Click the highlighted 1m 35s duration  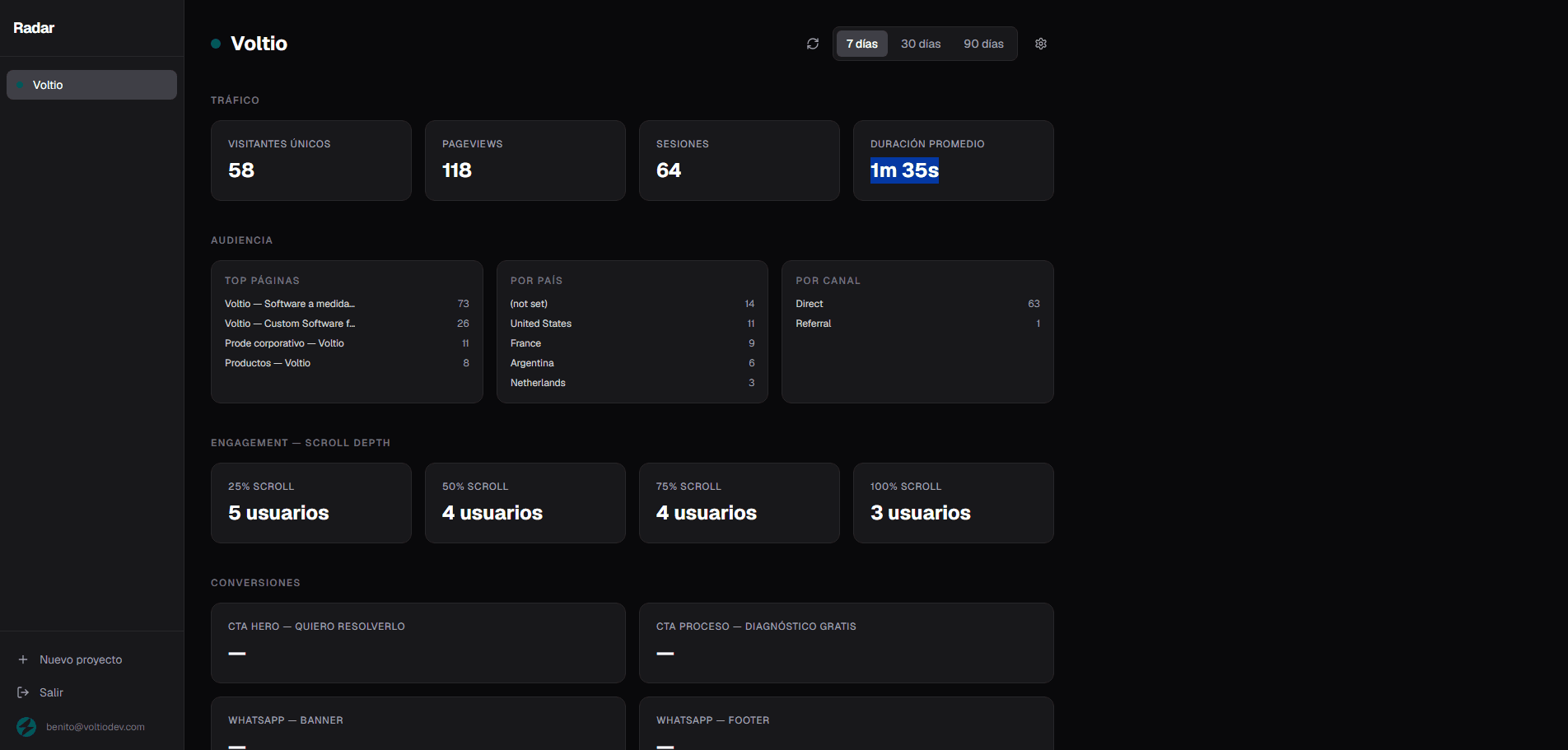click(904, 170)
